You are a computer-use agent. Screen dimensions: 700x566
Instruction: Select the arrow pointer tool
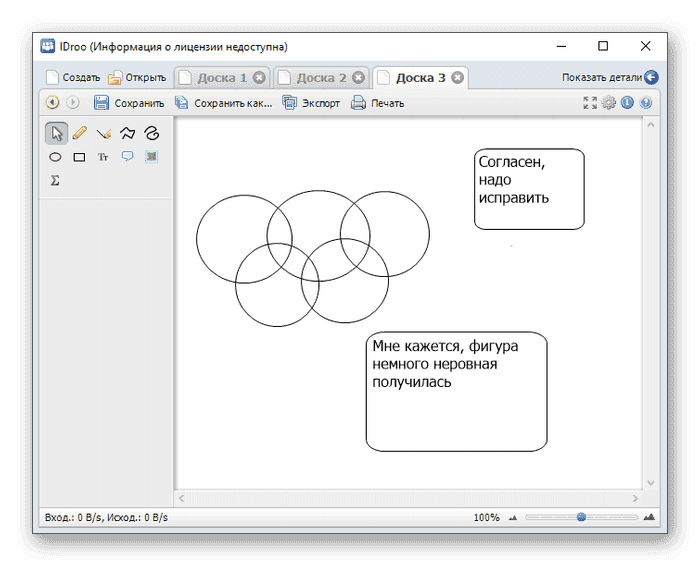point(56,132)
